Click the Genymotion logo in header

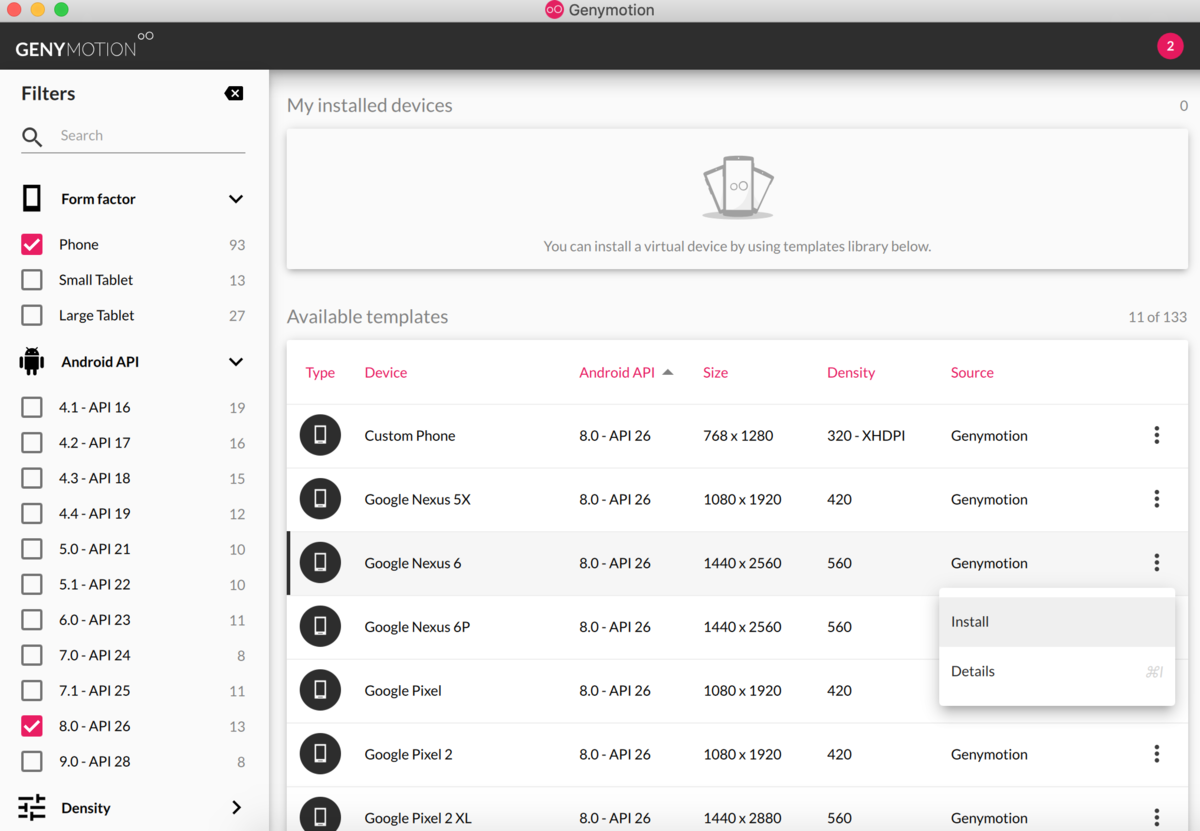85,45
